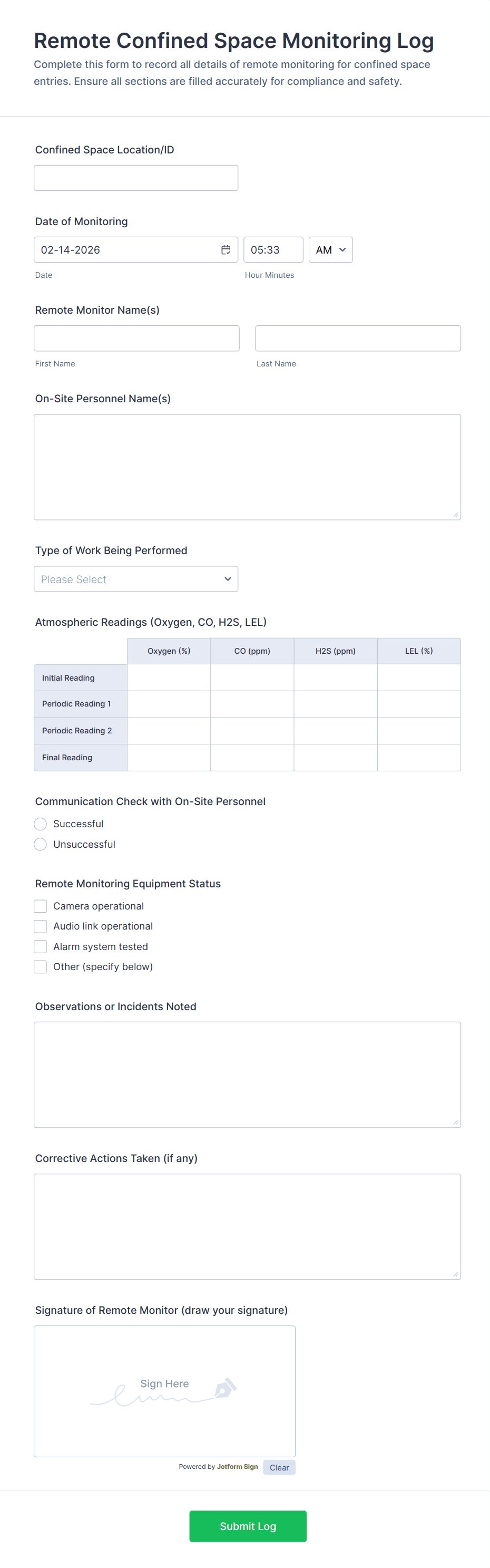Expand Type of Work Being Performed dropdown
The image size is (490, 1568).
click(135, 579)
